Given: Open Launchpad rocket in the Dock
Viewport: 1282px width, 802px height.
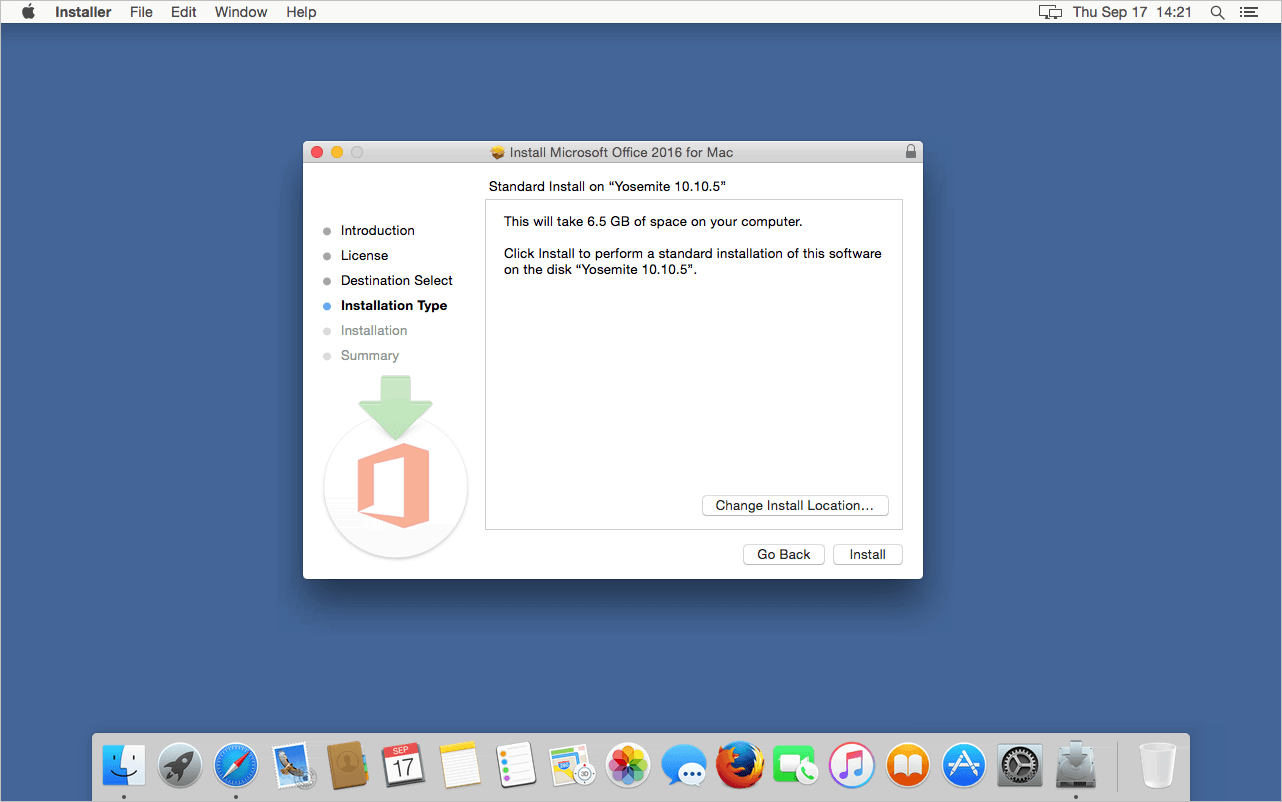Looking at the screenshot, I should point(180,766).
